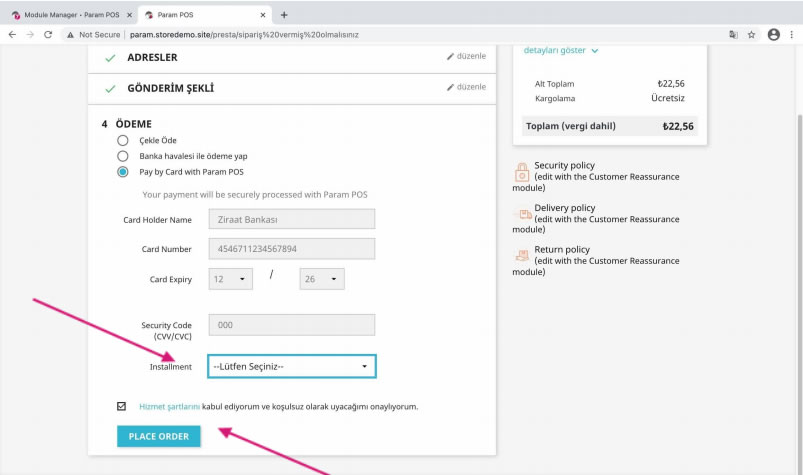The height and width of the screenshot is (475, 803).
Task: Select the Çekle Öde radio button
Action: pyautogui.click(x=122, y=140)
